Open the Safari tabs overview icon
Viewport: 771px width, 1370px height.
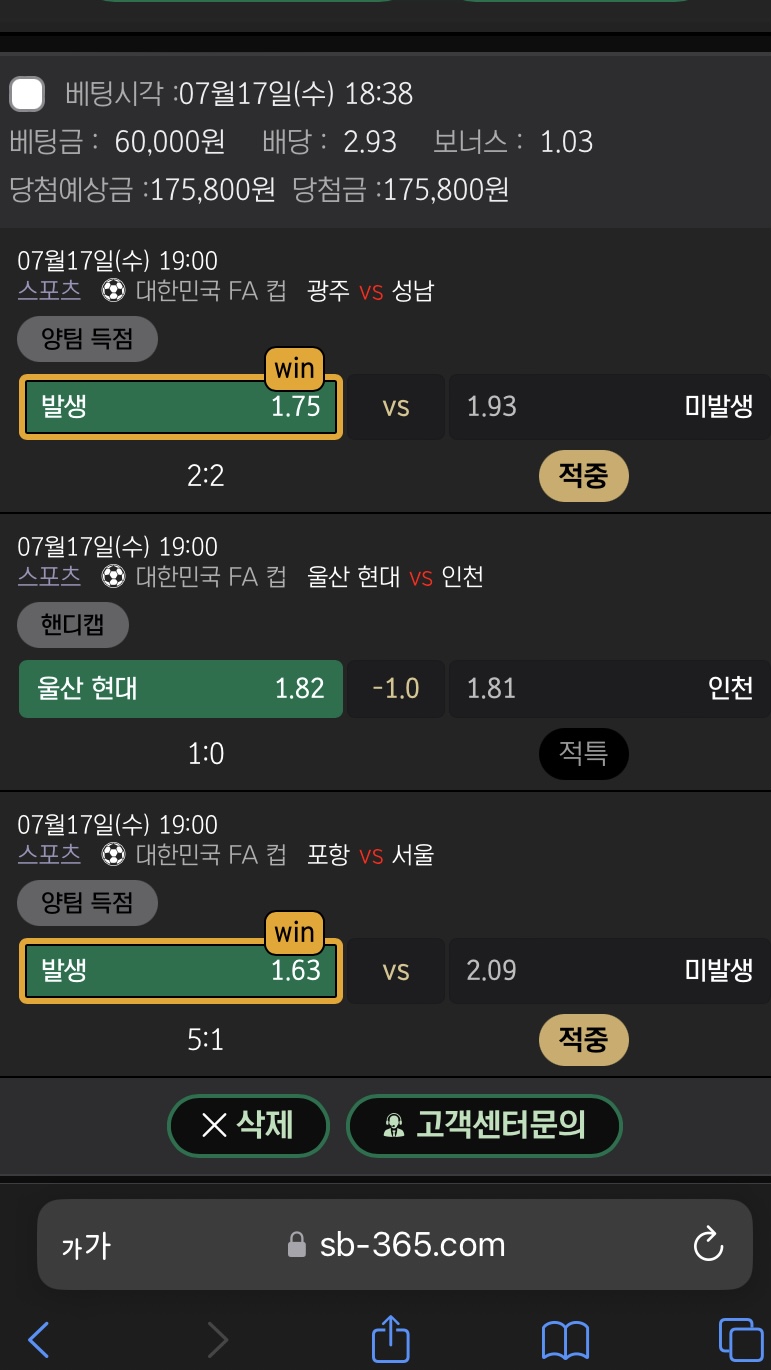click(740, 1338)
